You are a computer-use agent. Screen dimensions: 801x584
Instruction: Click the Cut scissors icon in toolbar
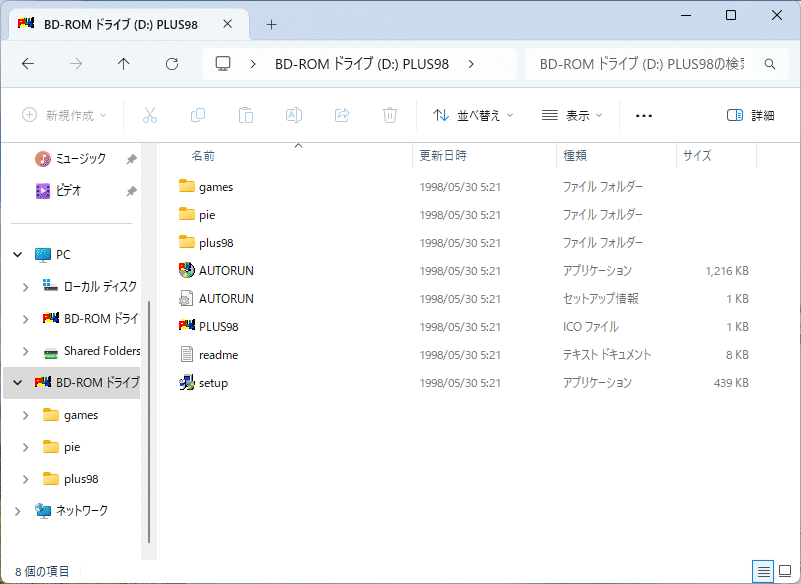click(150, 115)
